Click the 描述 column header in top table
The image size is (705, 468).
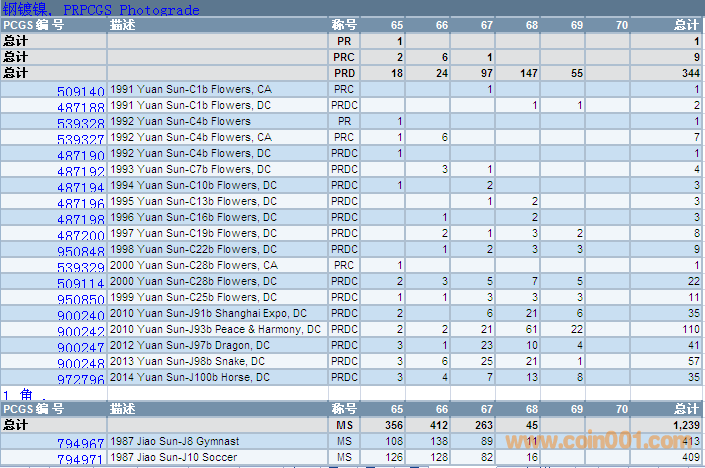click(x=122, y=24)
